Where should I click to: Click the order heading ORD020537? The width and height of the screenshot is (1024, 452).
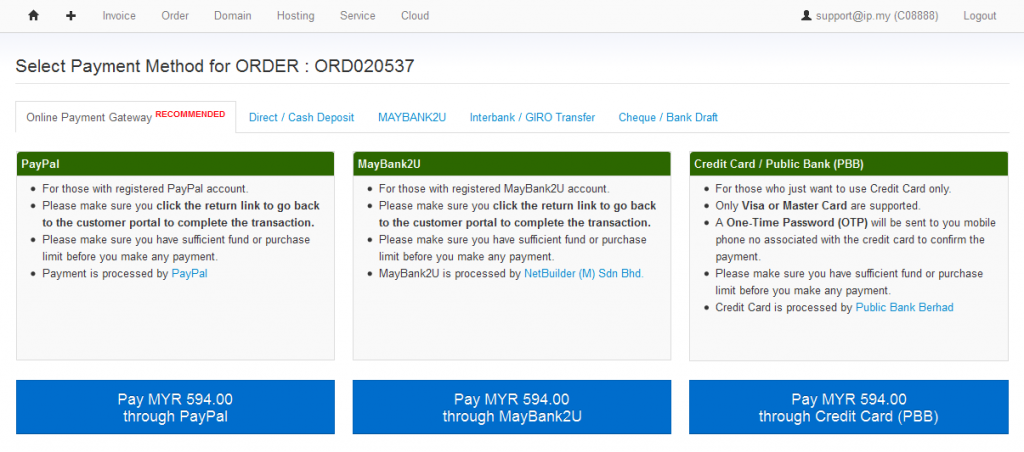[364, 66]
